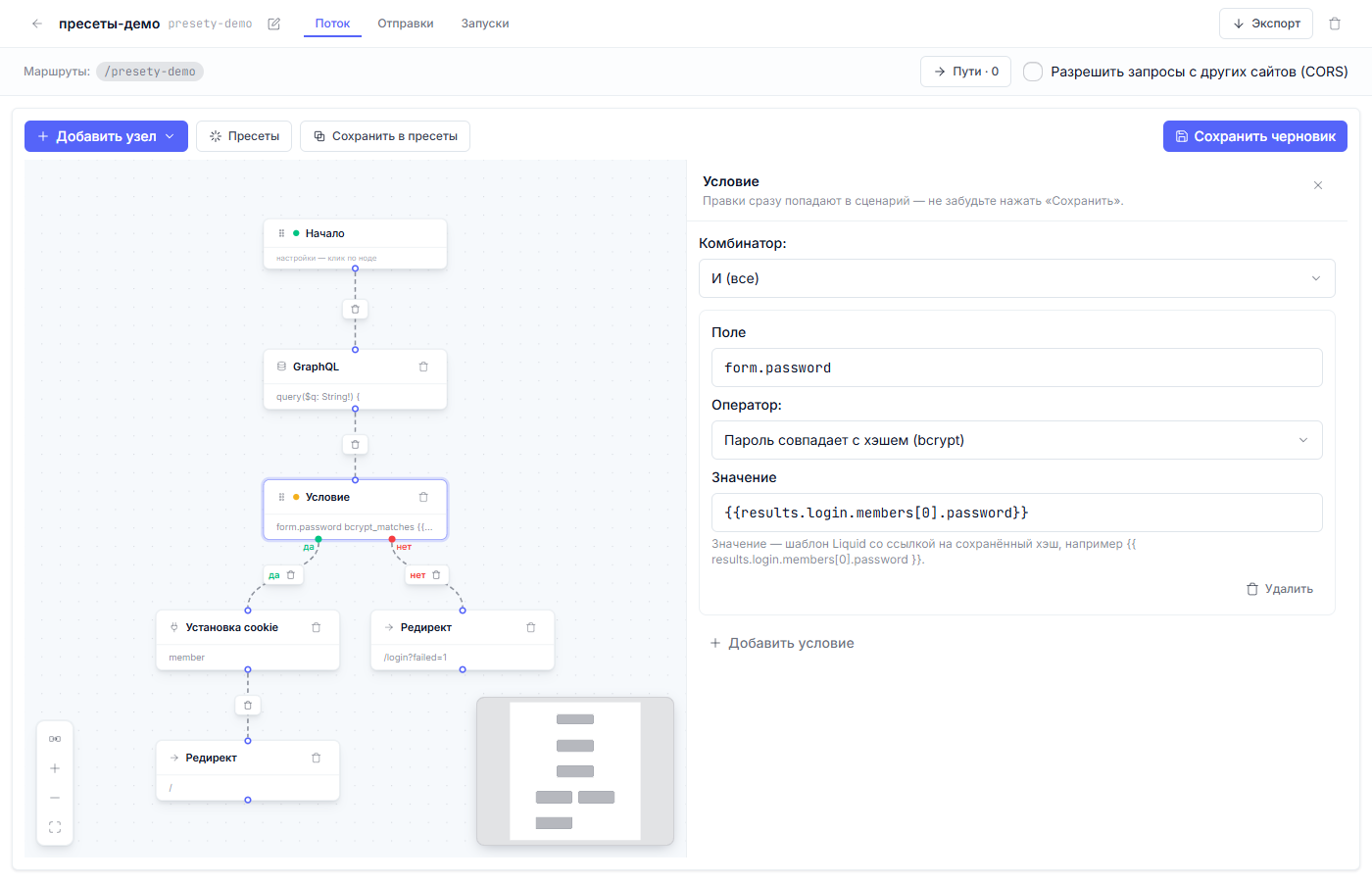Click the zoom in plus canvas control
This screenshot has height=882, width=1372.
pyautogui.click(x=55, y=768)
